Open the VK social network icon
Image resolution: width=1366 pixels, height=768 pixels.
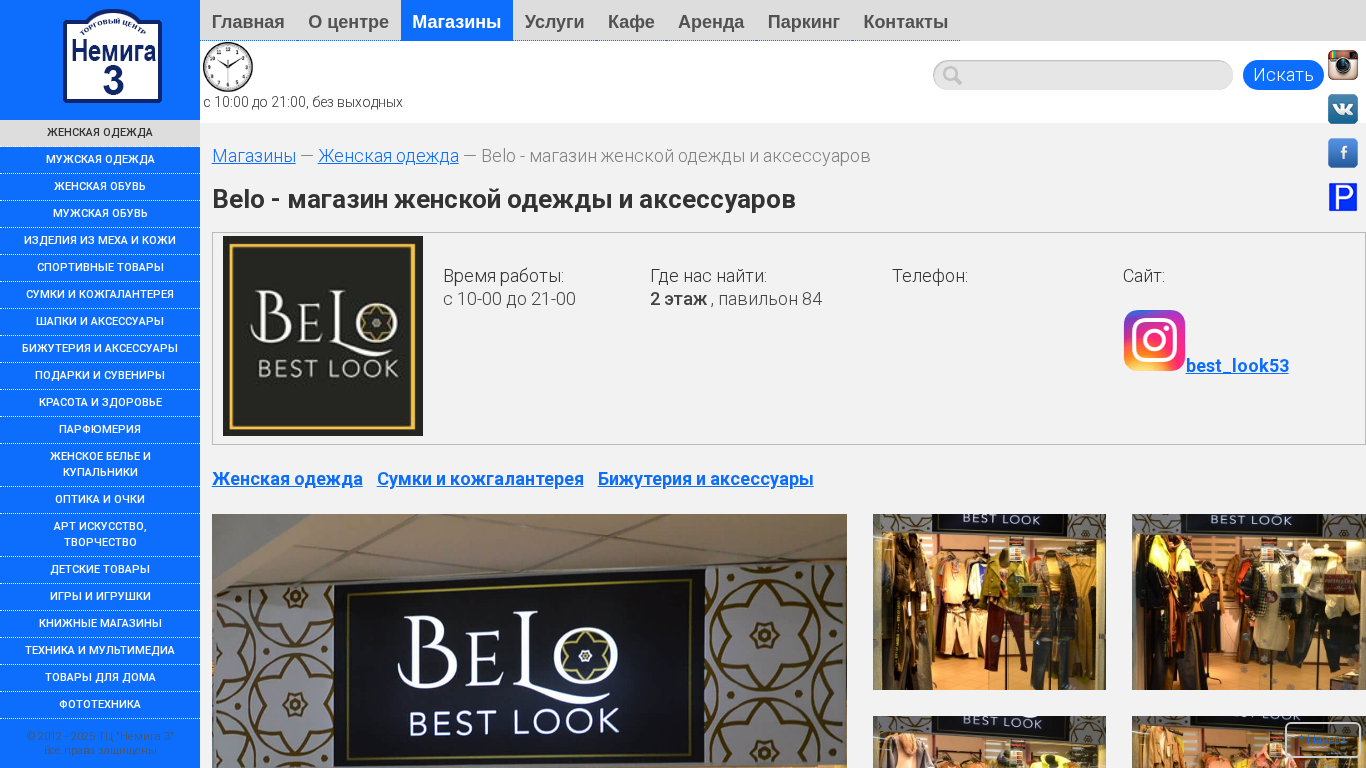coord(1343,109)
